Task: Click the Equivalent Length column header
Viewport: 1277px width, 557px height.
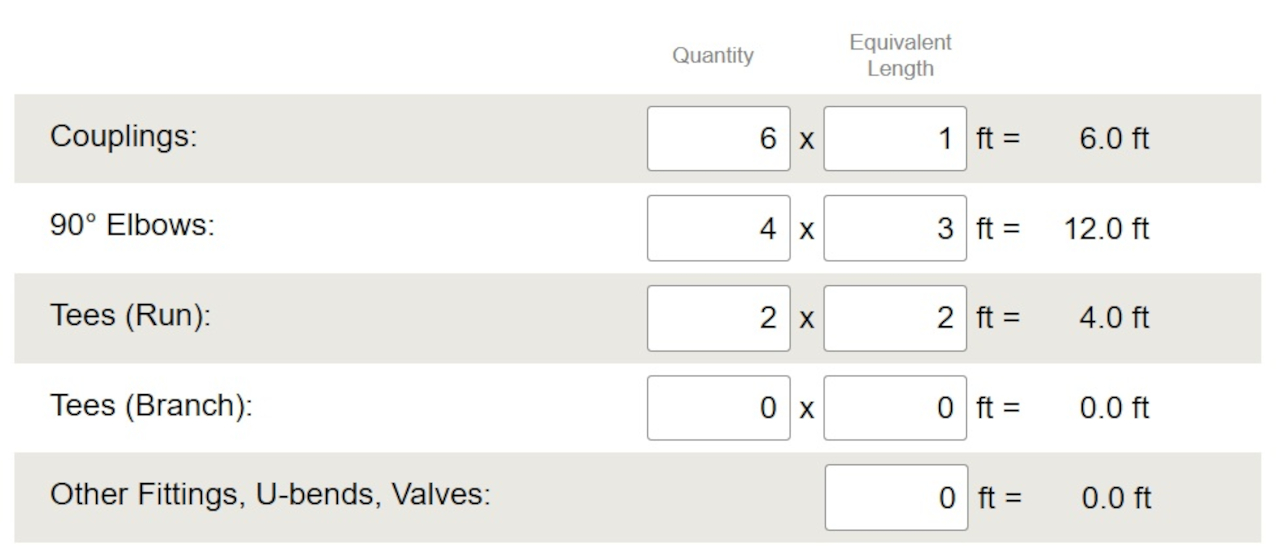Action: [x=900, y=56]
